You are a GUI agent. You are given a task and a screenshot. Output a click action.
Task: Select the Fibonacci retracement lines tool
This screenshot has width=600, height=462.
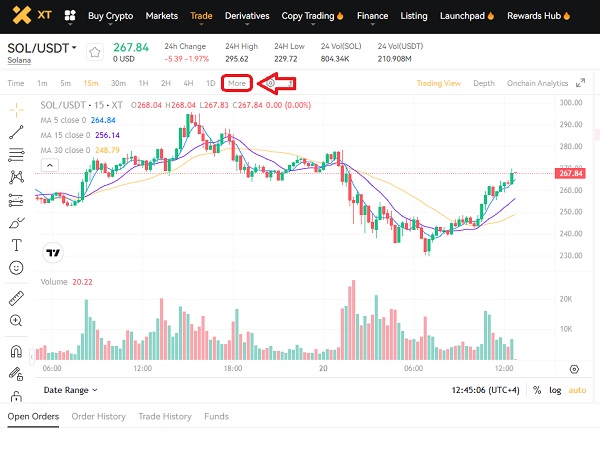pos(16,155)
